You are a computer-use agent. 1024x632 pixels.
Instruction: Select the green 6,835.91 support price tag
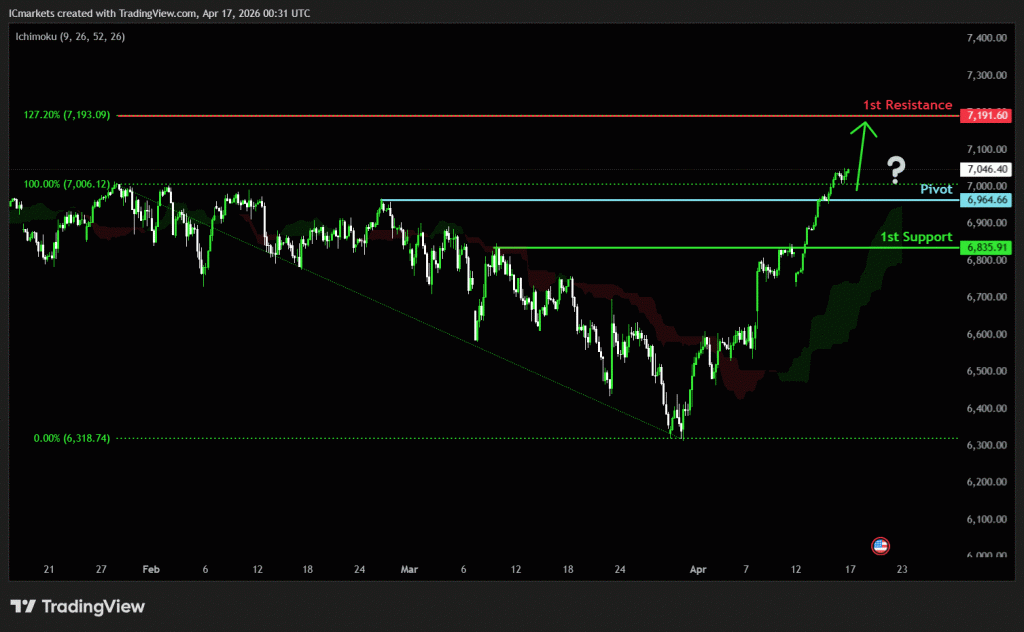pyautogui.click(x=985, y=247)
